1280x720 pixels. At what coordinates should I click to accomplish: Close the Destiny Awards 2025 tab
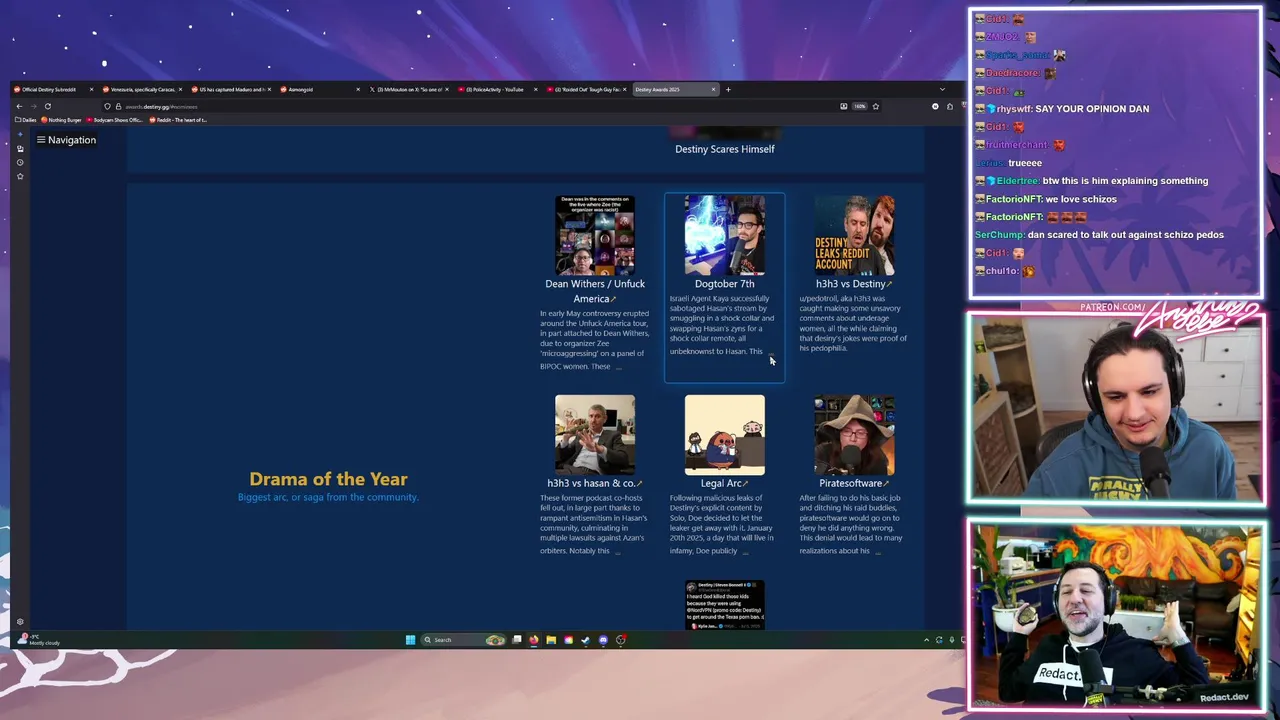point(713,90)
